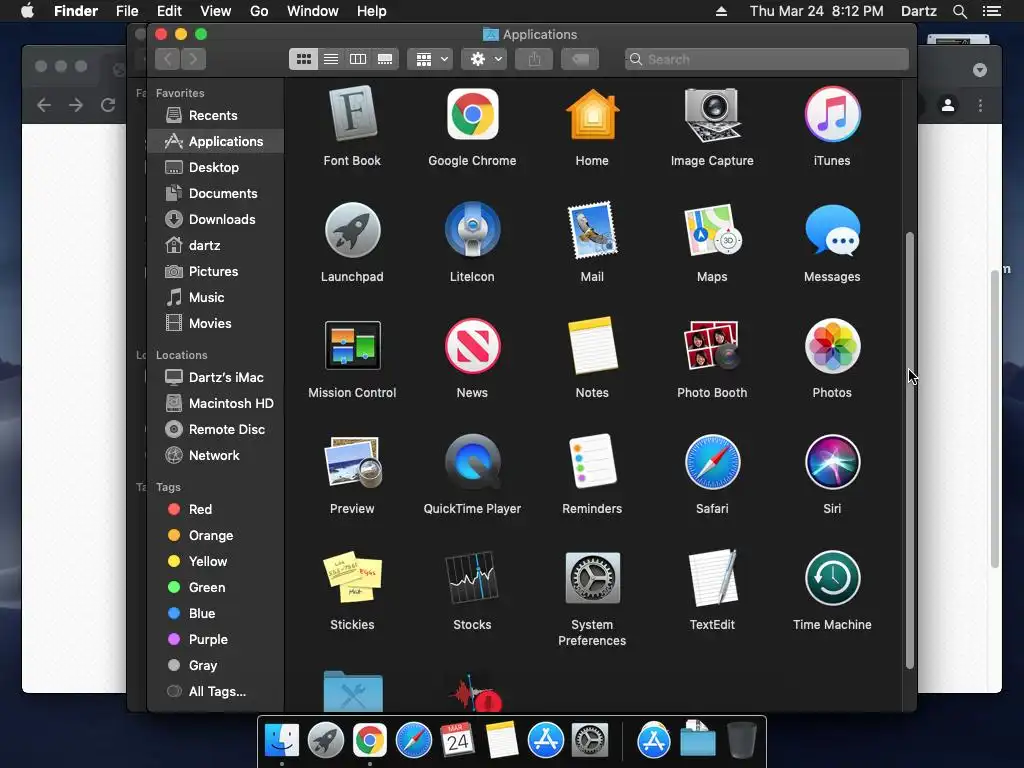Select the Messages app icon
This screenshot has width=1024, height=768.
tap(832, 230)
